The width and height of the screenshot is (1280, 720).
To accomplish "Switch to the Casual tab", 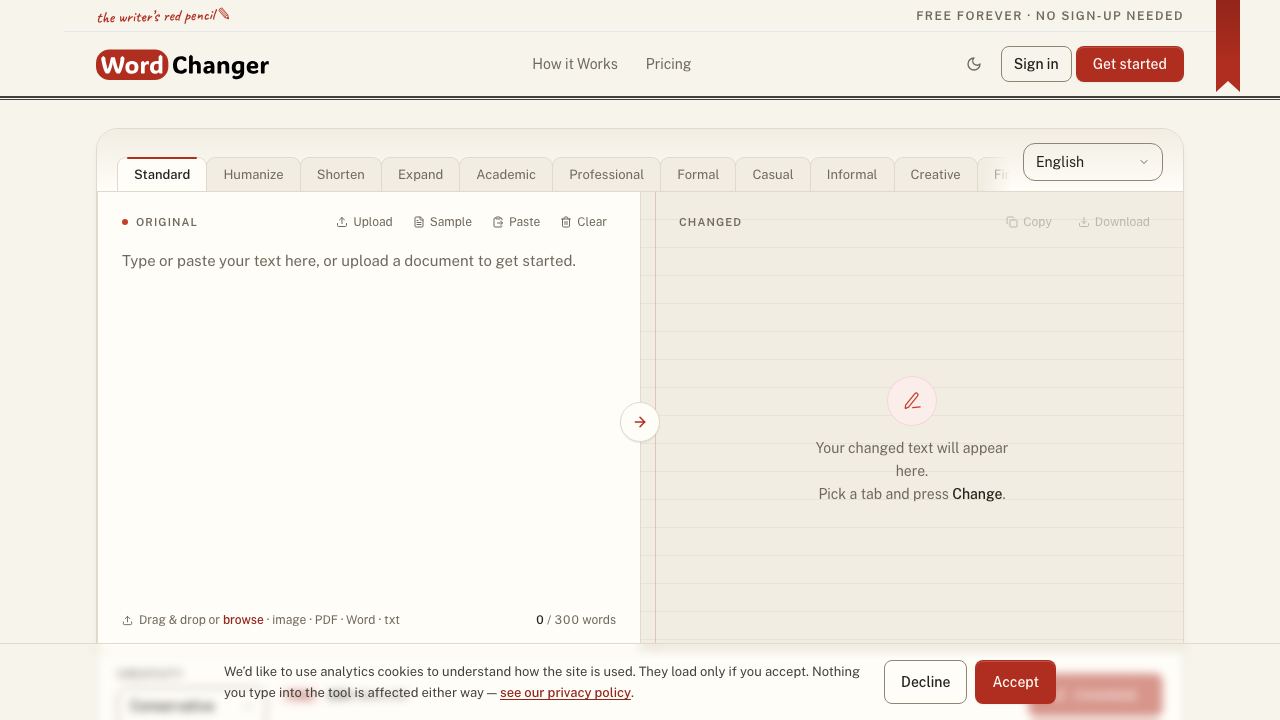I will [773, 174].
